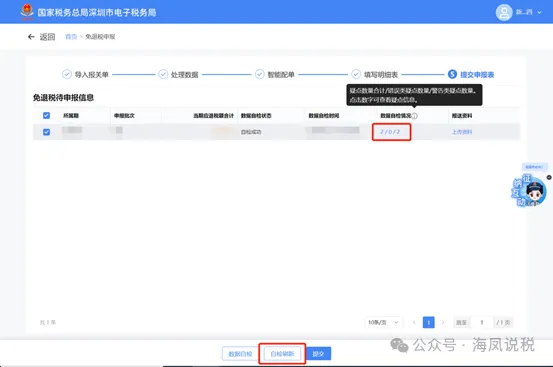The height and width of the screenshot is (367, 553).
Task: Click the 自检成功 status cell
Action: coord(251,132)
